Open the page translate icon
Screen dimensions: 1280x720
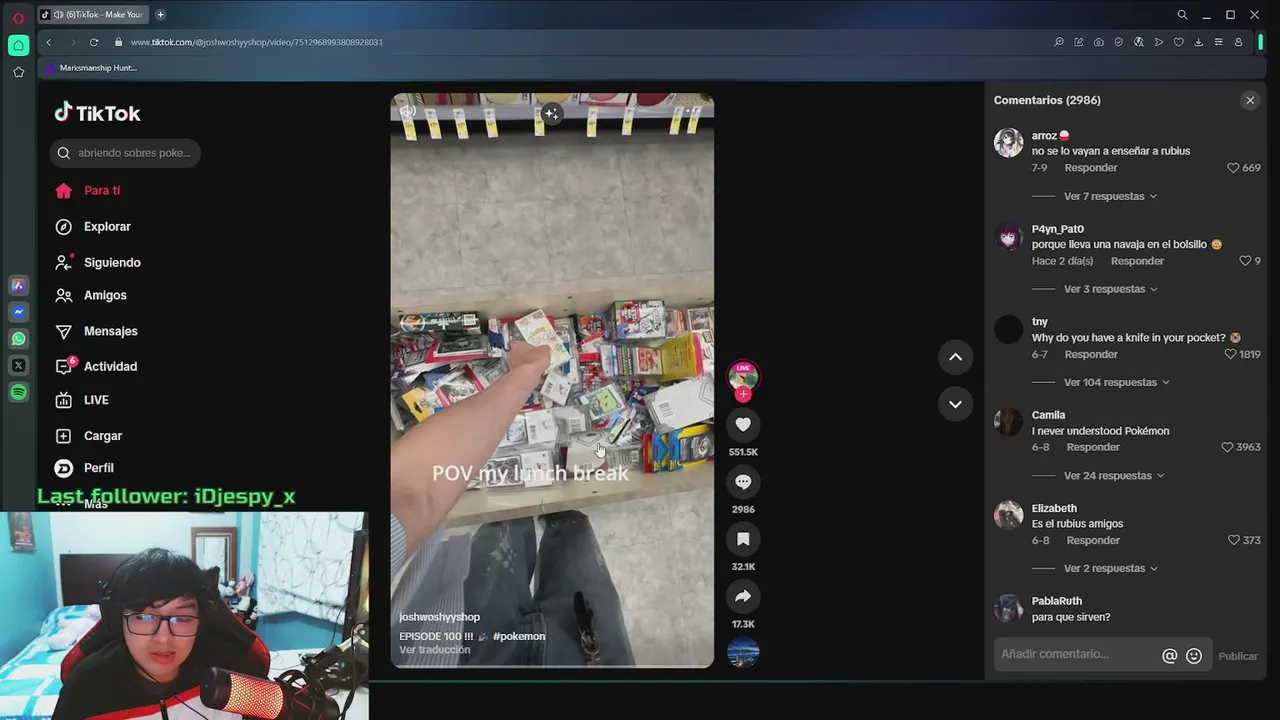tap(1139, 42)
